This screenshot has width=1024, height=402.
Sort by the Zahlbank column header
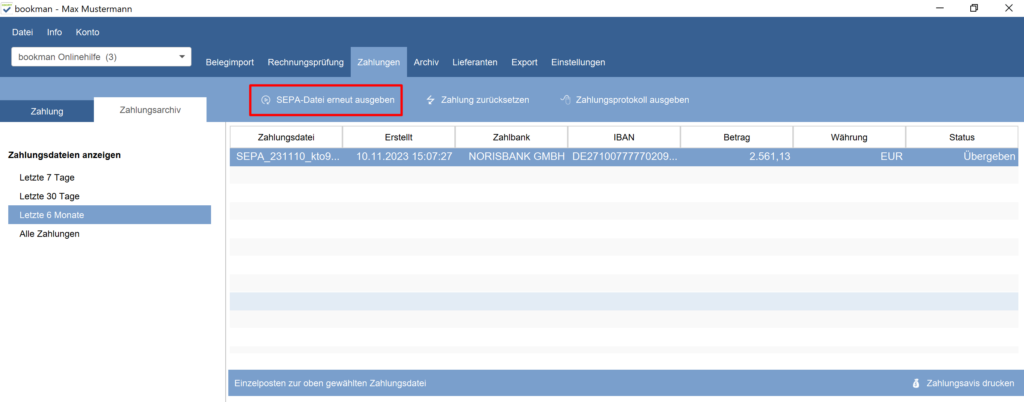[511, 138]
